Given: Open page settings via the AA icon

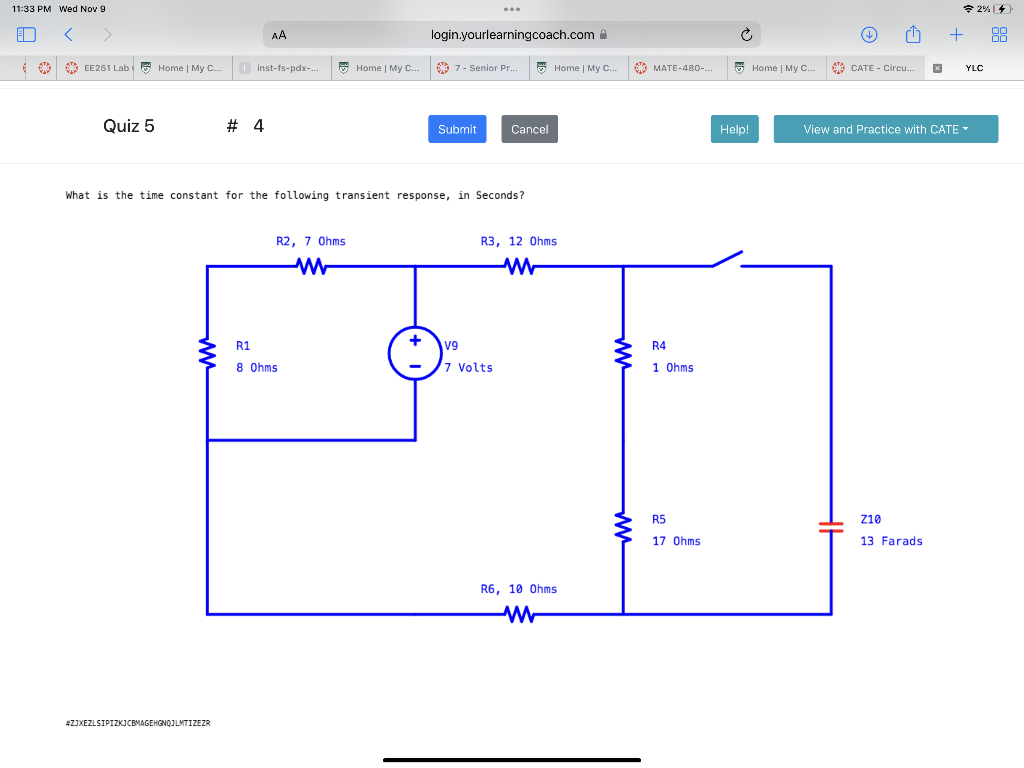Looking at the screenshot, I should 278,33.
